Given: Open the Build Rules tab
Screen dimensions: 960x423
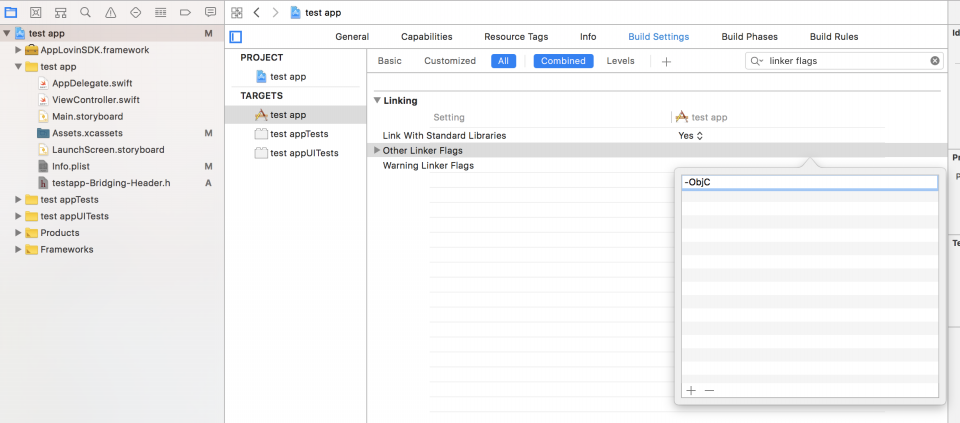Looking at the screenshot, I should 834,37.
